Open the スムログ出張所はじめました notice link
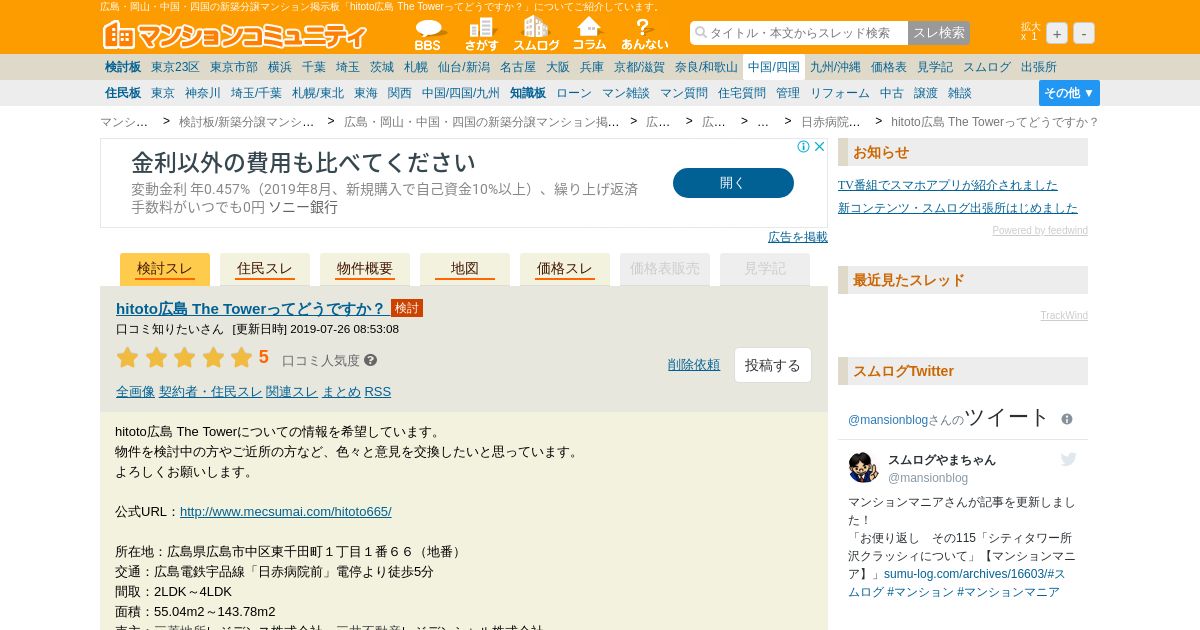This screenshot has height=630, width=1200. click(958, 208)
